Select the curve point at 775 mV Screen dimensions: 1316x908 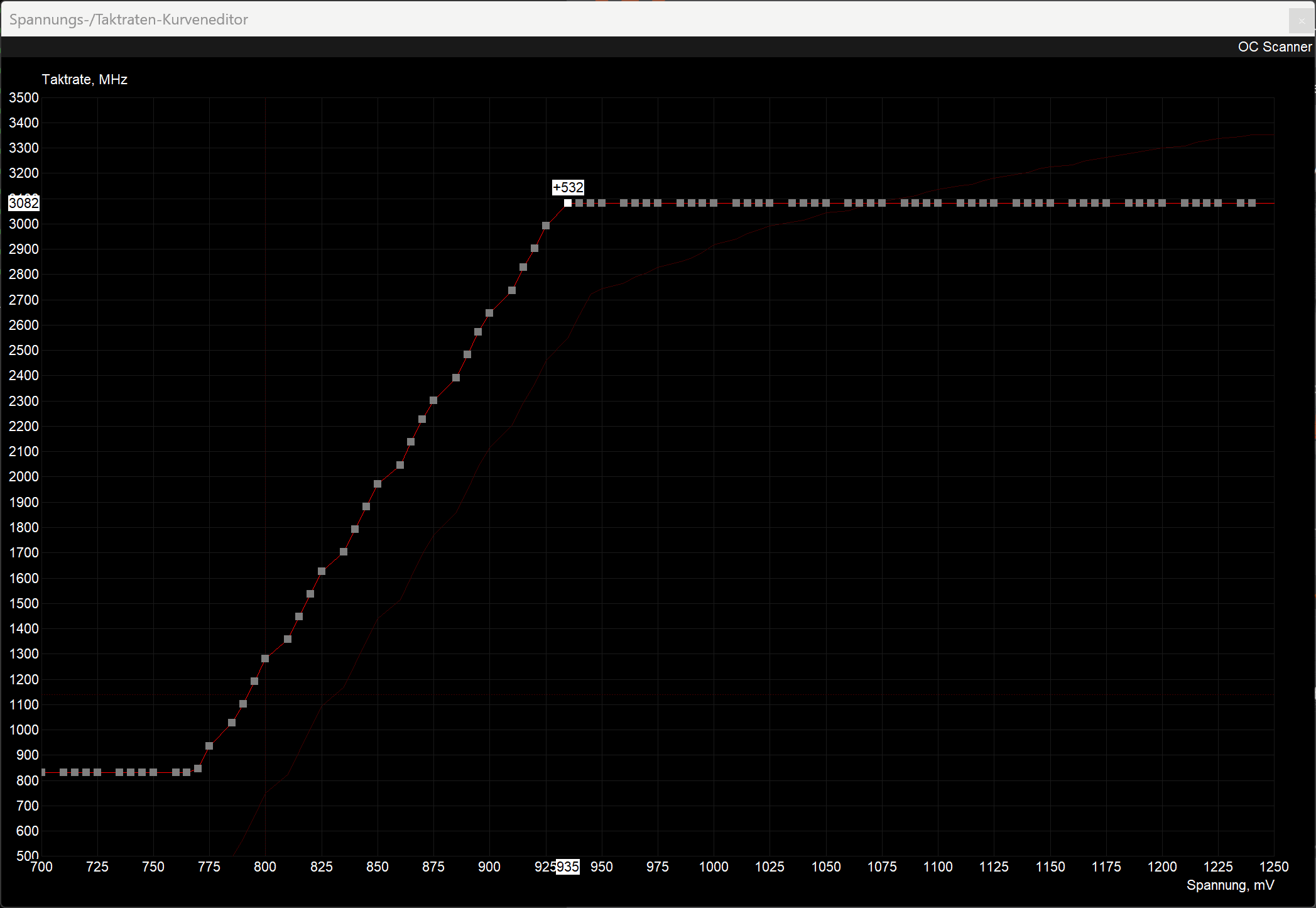coord(209,746)
